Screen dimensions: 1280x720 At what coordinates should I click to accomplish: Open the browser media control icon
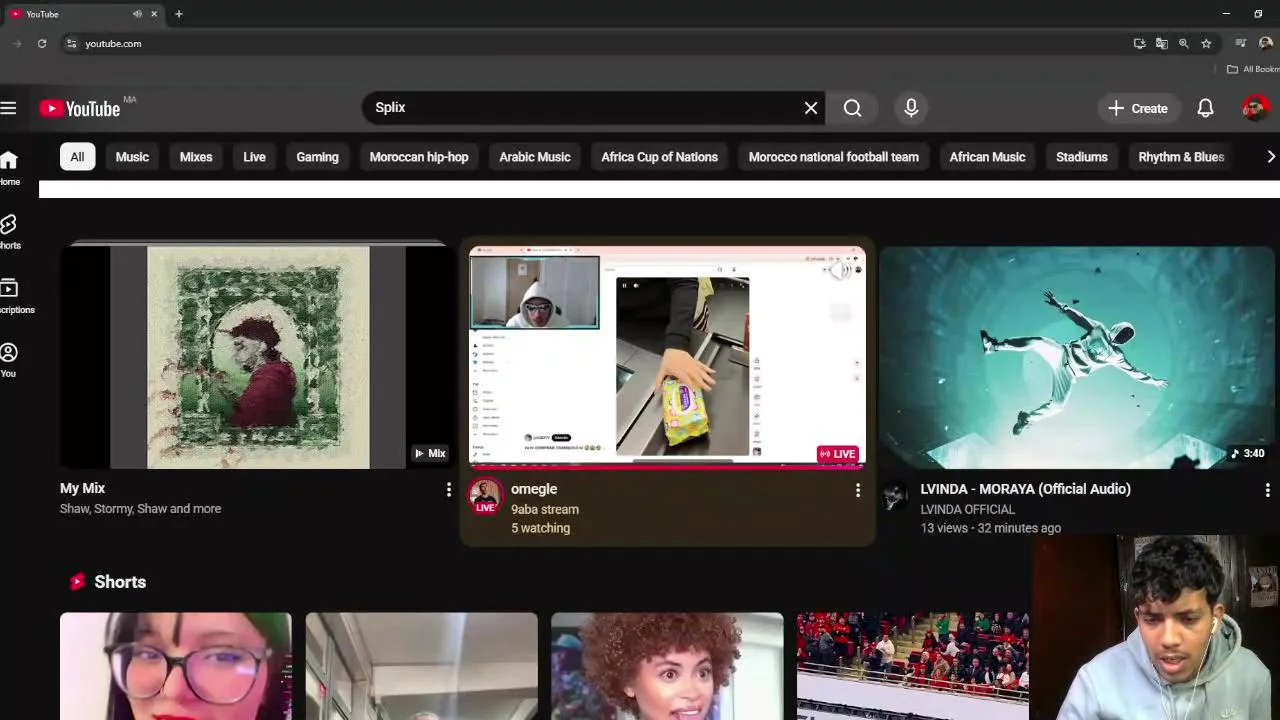point(1241,44)
